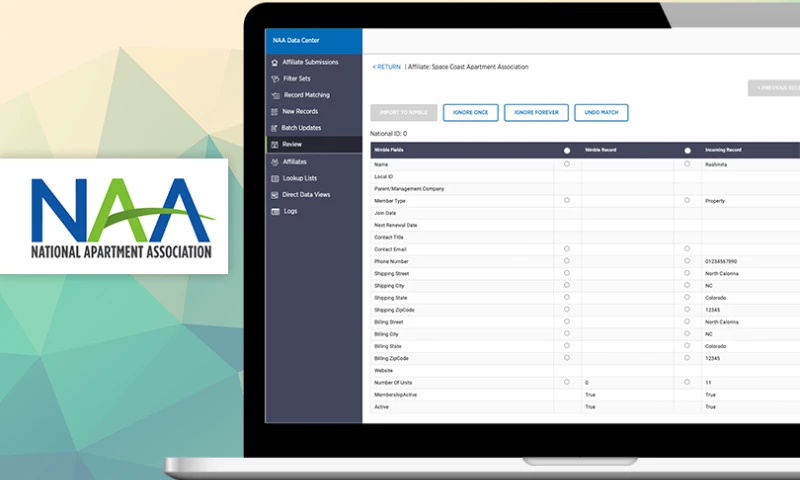Click the National Apartment Association logo
The image size is (800, 480).
point(121,218)
